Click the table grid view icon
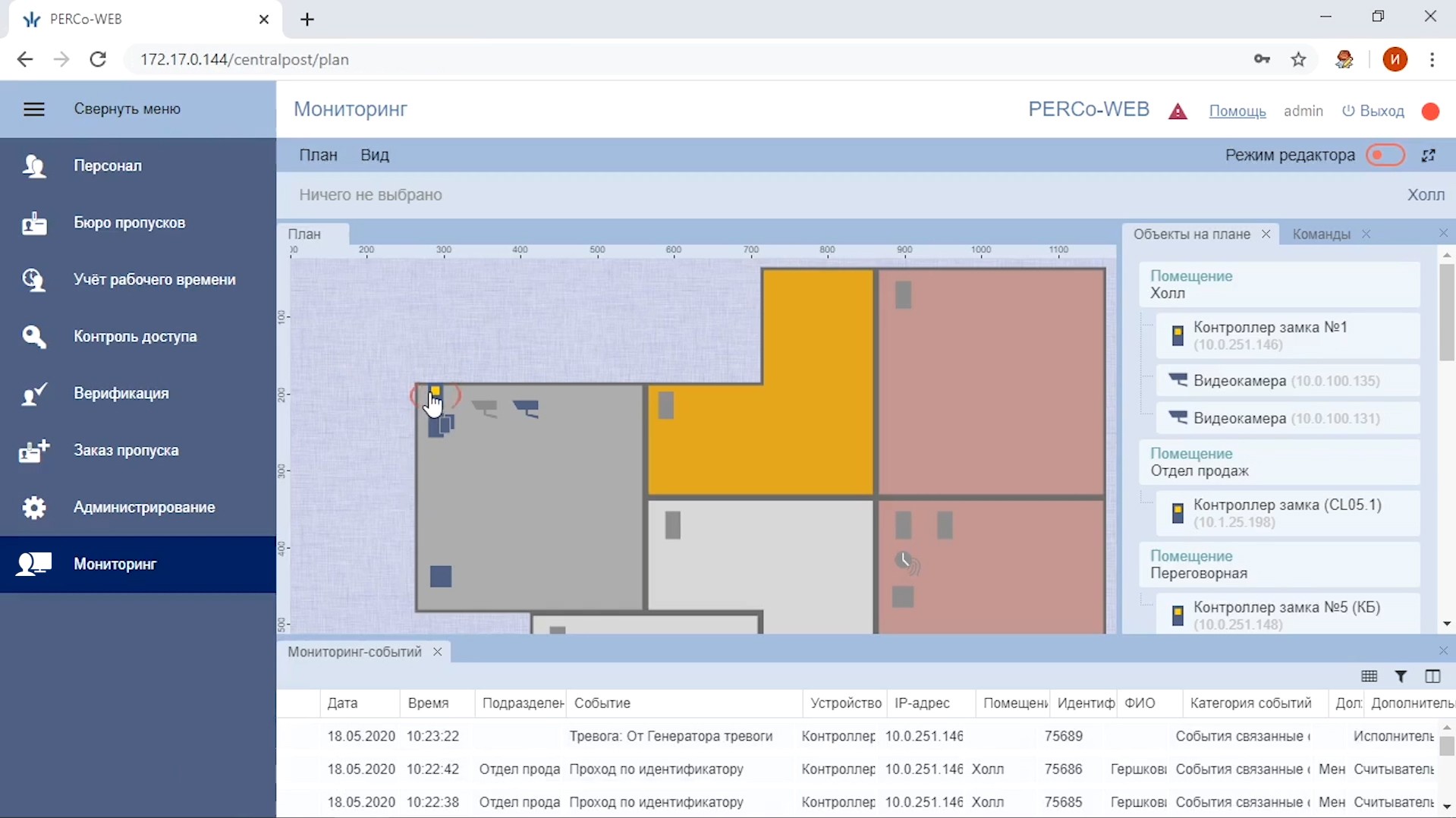Screen dimensions: 1456x818 click(x=1369, y=676)
